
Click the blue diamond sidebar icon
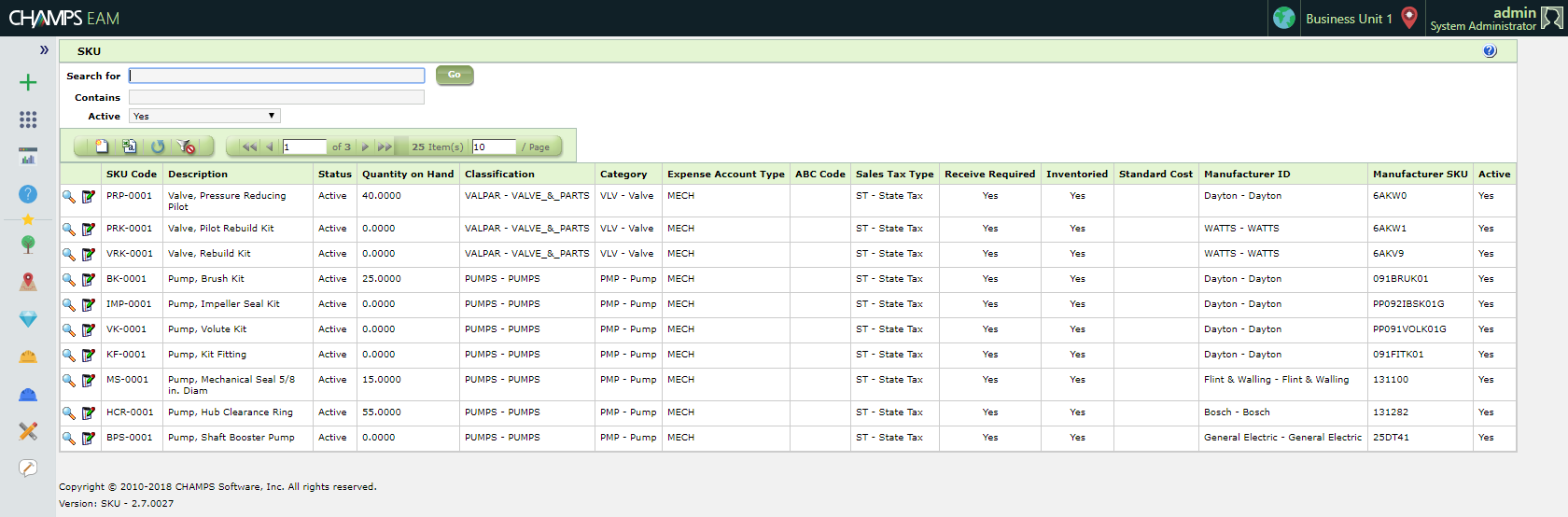pyautogui.click(x=28, y=319)
